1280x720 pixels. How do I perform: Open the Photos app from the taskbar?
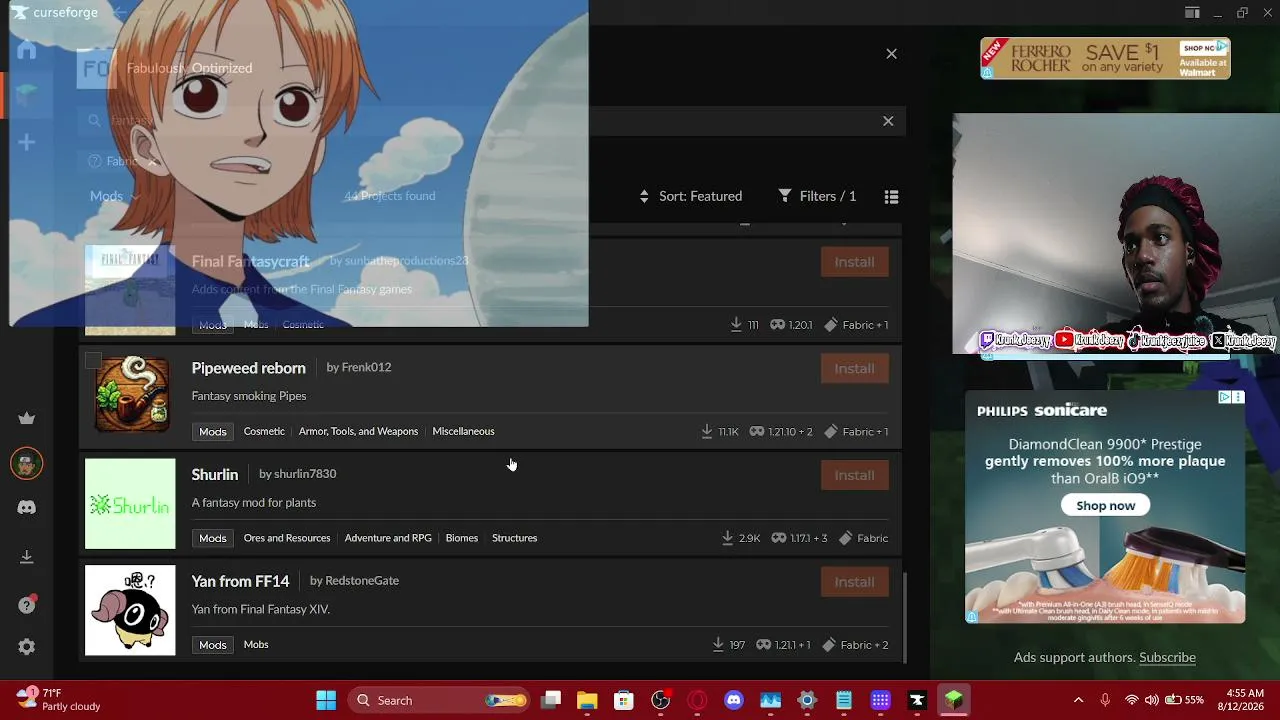[x=770, y=700]
